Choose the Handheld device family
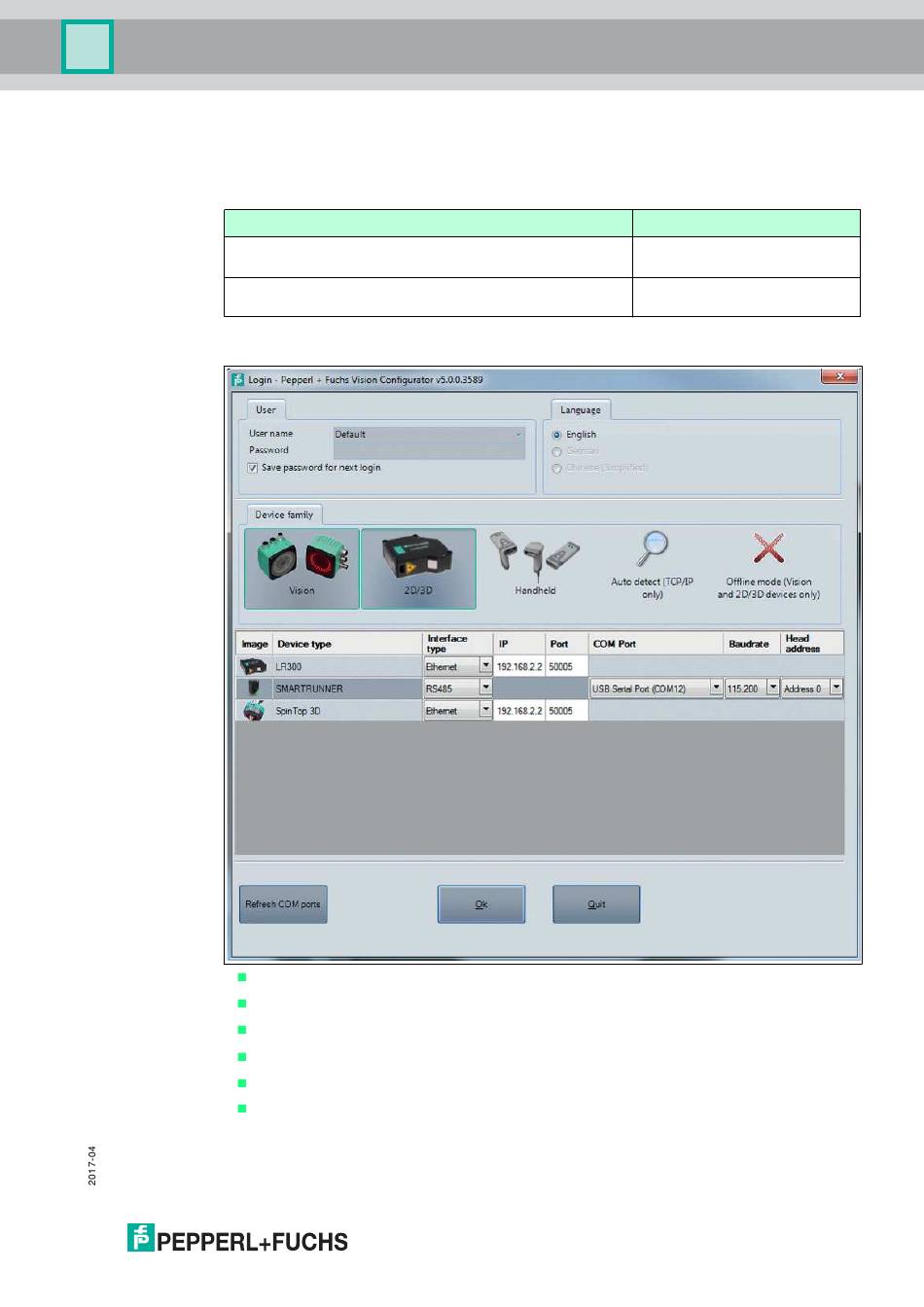Screen dimensions: 924x1307 coord(535,564)
